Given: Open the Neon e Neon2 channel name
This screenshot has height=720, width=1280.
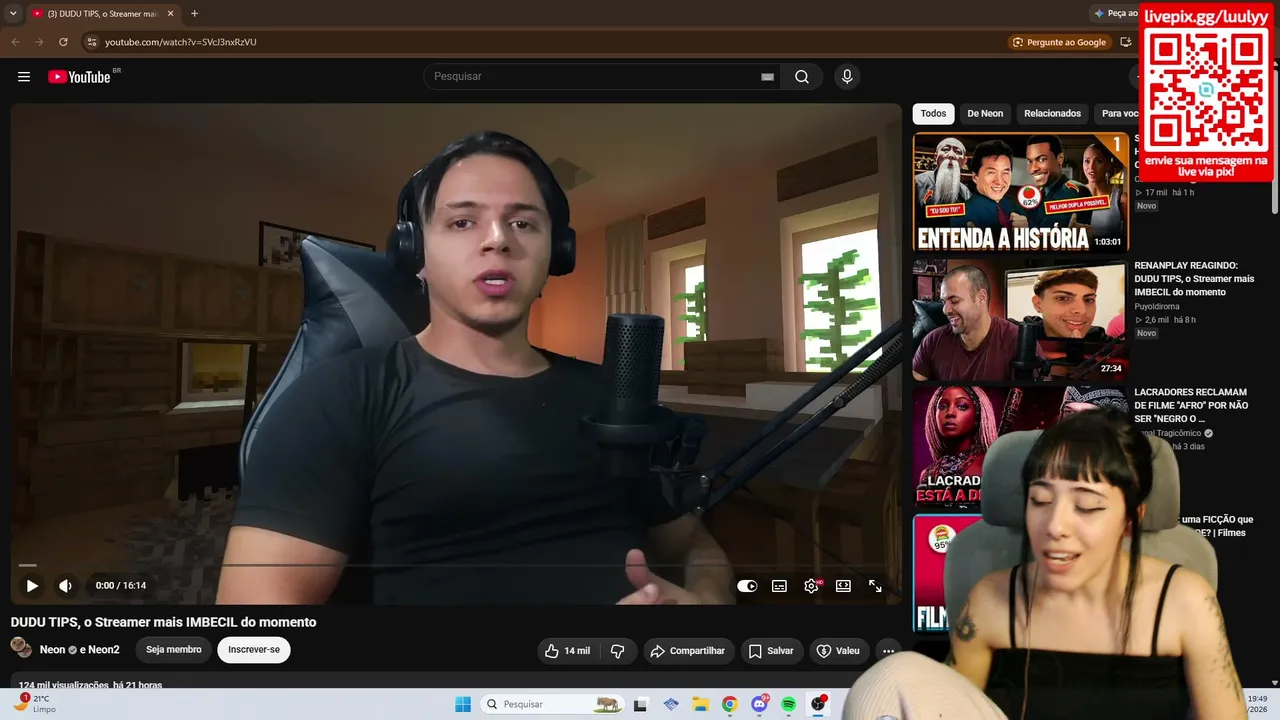Looking at the screenshot, I should click(79, 650).
